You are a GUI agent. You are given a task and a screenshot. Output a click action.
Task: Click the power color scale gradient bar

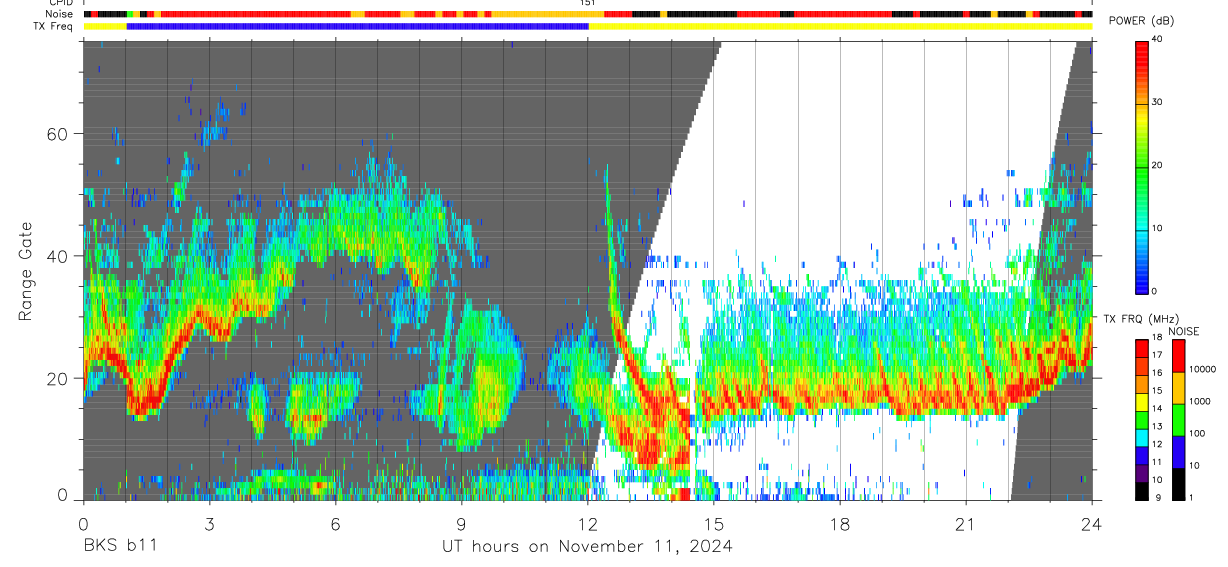point(1141,166)
